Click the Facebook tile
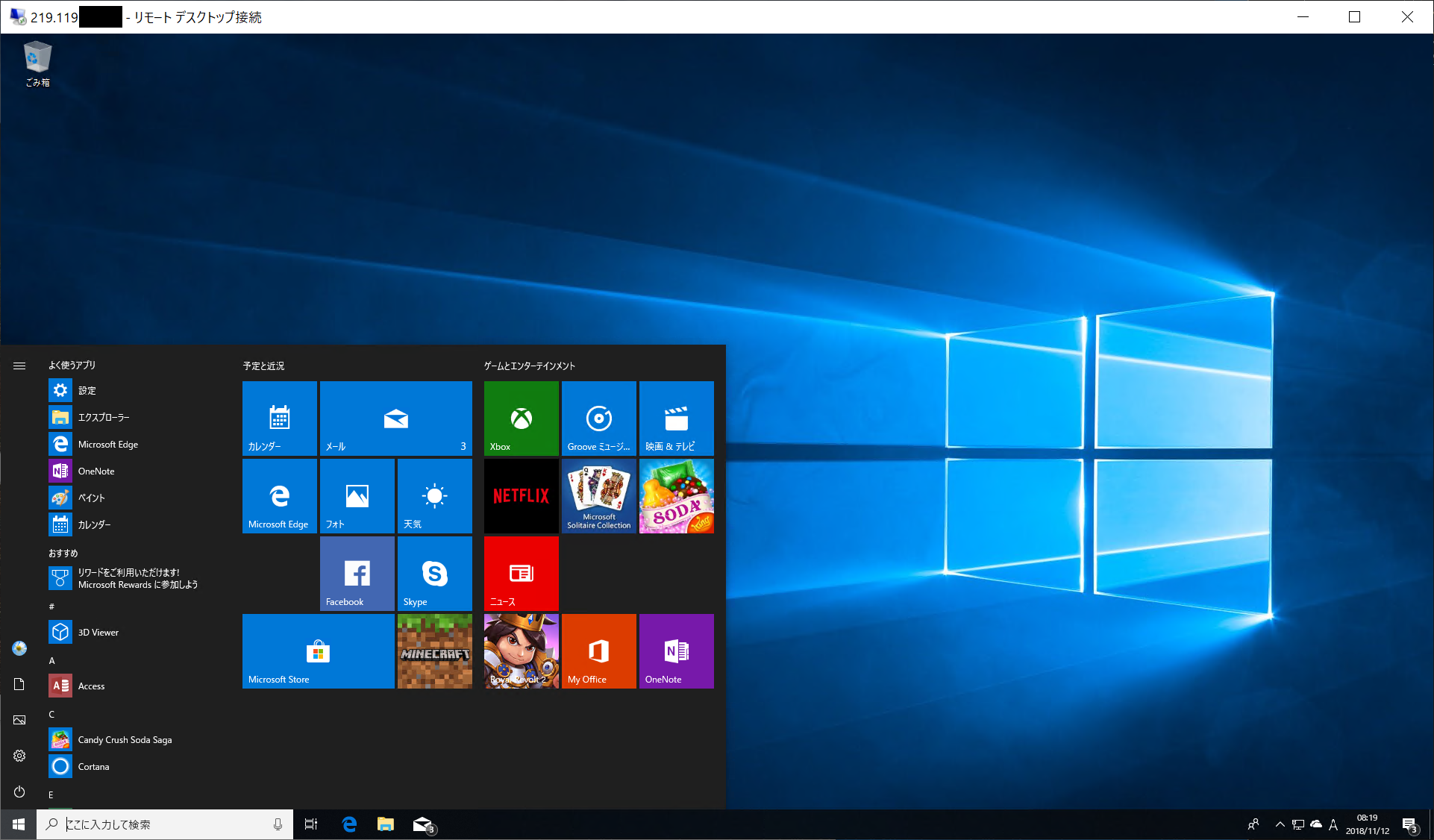This screenshot has height=840, width=1434. pyautogui.click(x=357, y=573)
